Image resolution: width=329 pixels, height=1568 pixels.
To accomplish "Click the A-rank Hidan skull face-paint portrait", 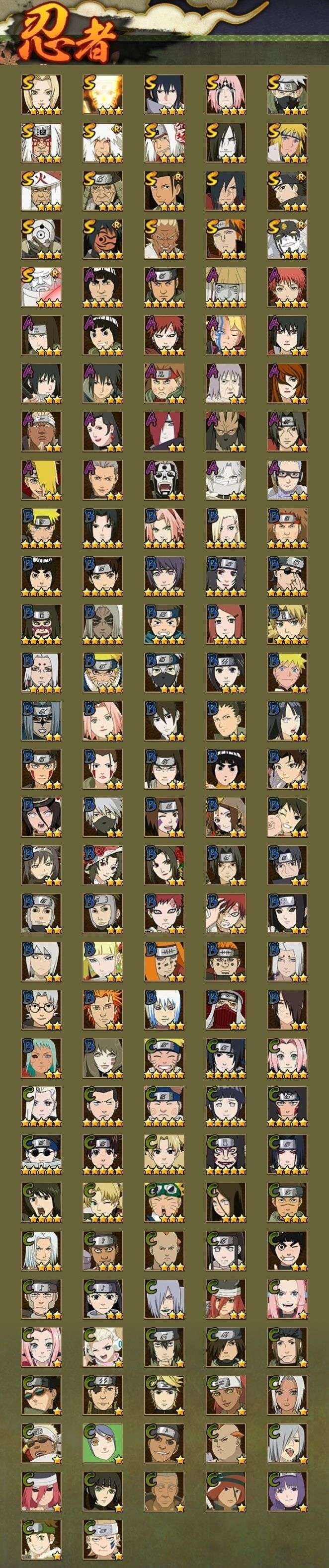I will pos(164,480).
